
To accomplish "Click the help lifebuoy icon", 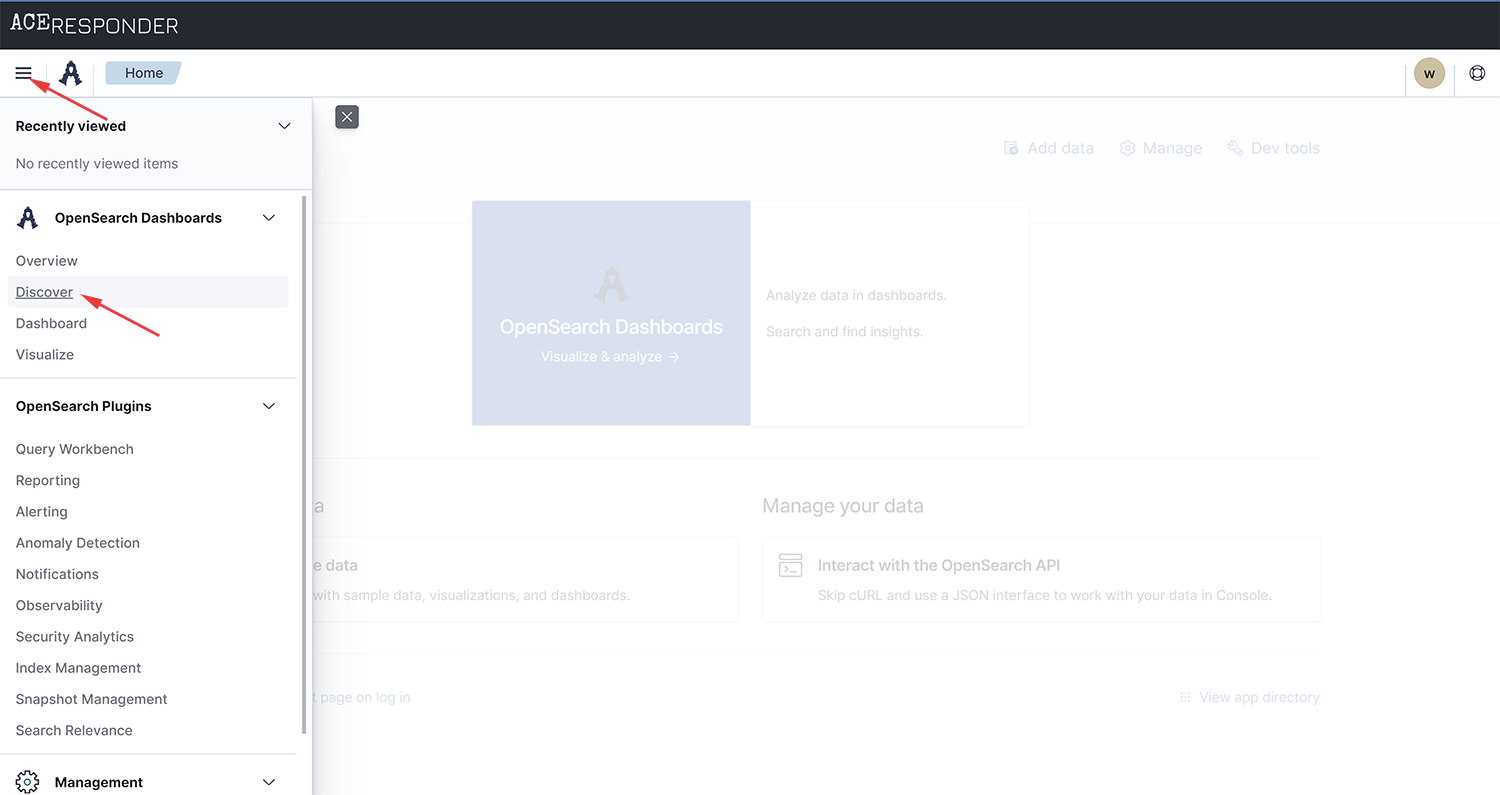I will point(1477,73).
